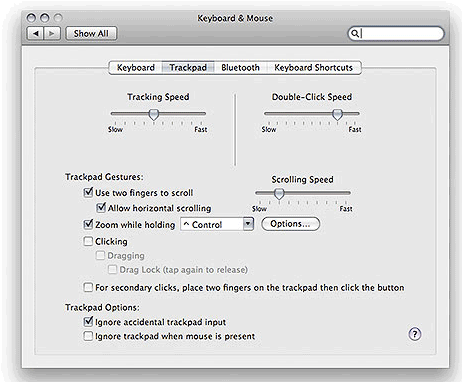This screenshot has width=462, height=382.
Task: Click the Keyboard & Mouse window title
Action: click(x=235, y=18)
